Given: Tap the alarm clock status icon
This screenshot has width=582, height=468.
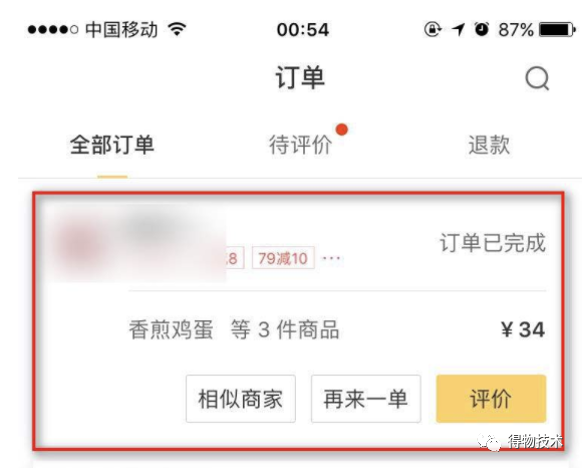Looking at the screenshot, I should tap(482, 29).
